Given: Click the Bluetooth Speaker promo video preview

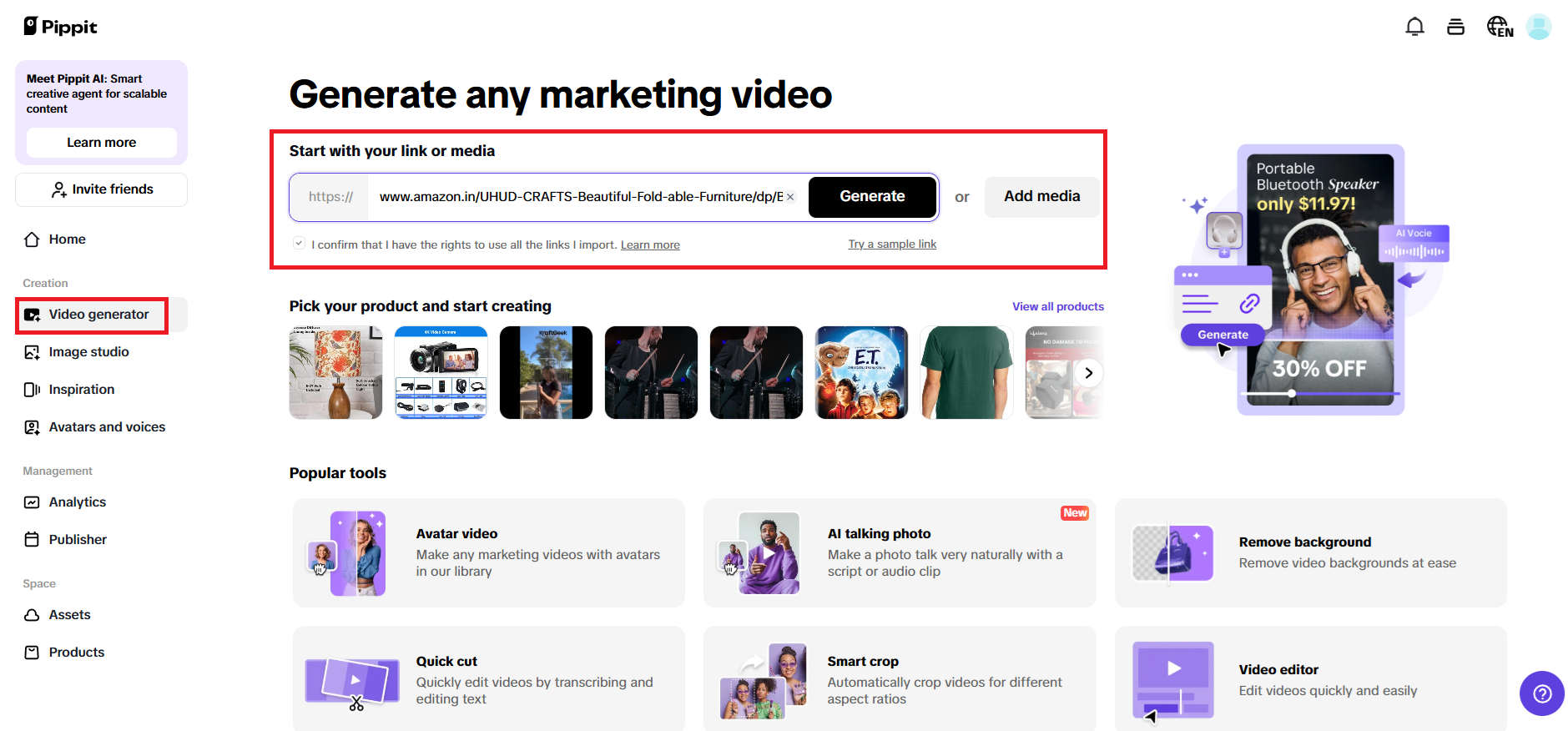Looking at the screenshot, I should pyautogui.click(x=1320, y=280).
